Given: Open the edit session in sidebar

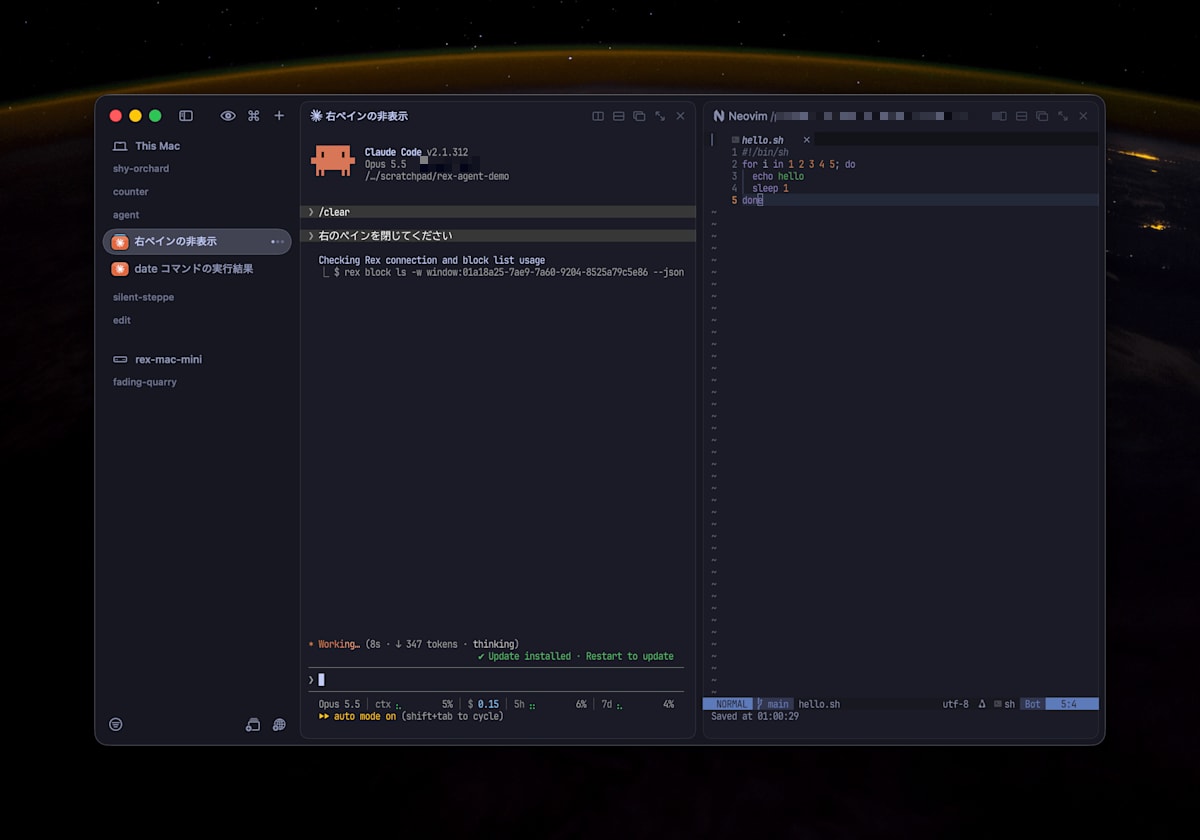Looking at the screenshot, I should click(x=122, y=320).
